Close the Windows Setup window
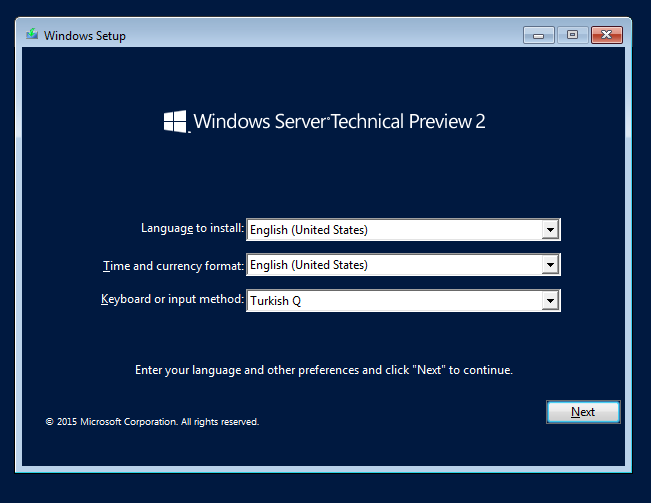651x503 pixels. (x=607, y=35)
